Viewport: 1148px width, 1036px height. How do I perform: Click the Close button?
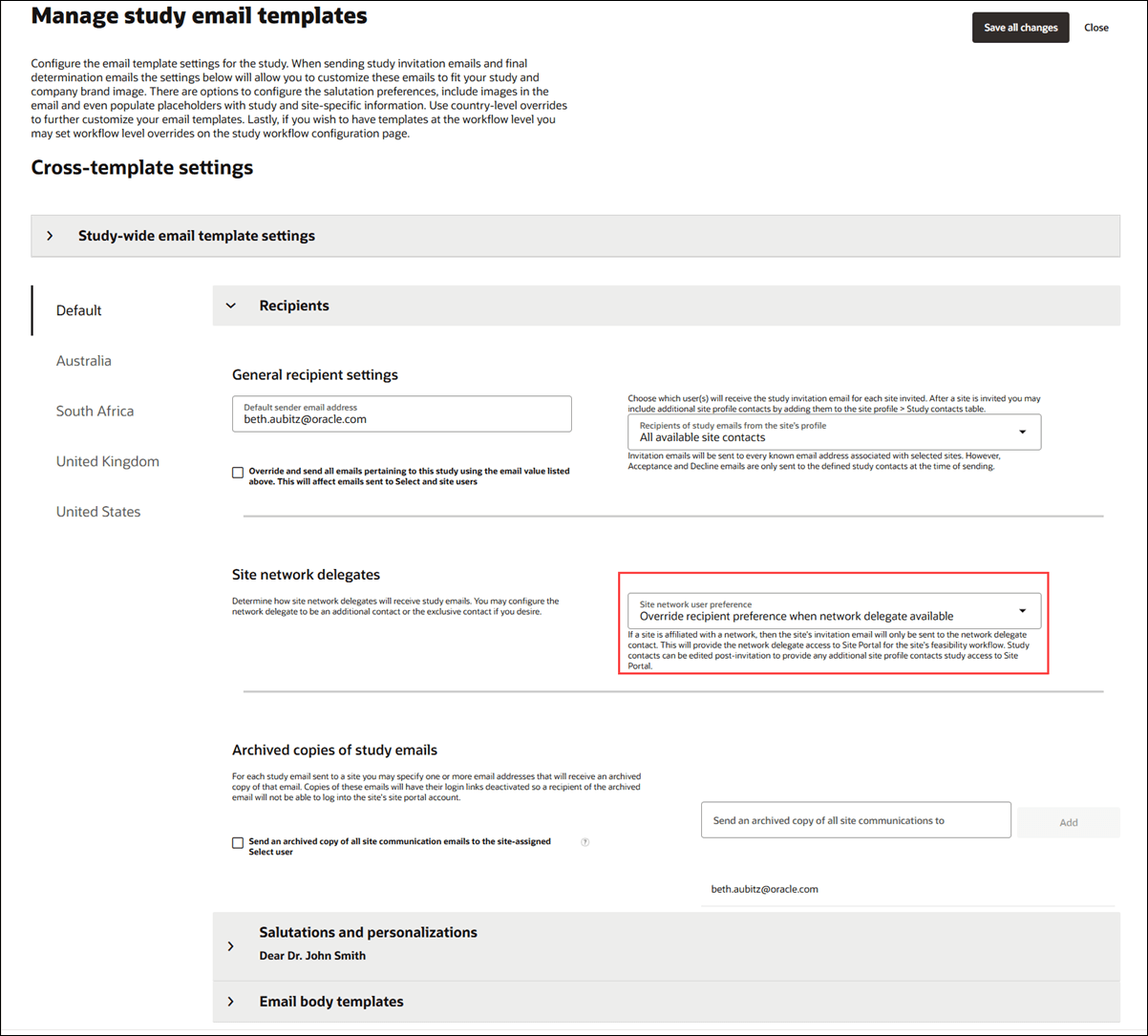point(1095,27)
